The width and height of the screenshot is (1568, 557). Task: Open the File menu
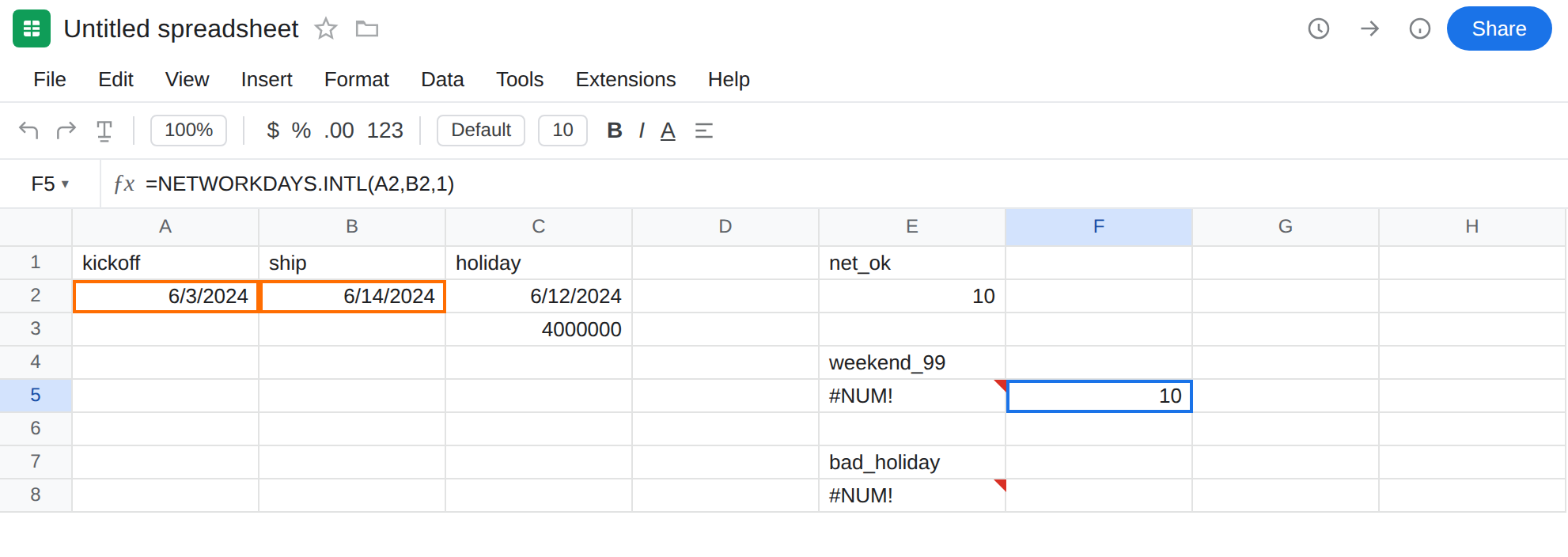50,79
